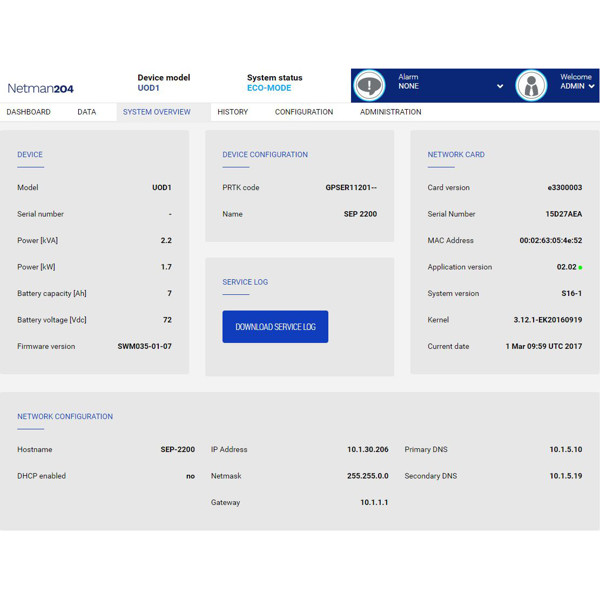Click the green application version status dot

tap(580, 267)
